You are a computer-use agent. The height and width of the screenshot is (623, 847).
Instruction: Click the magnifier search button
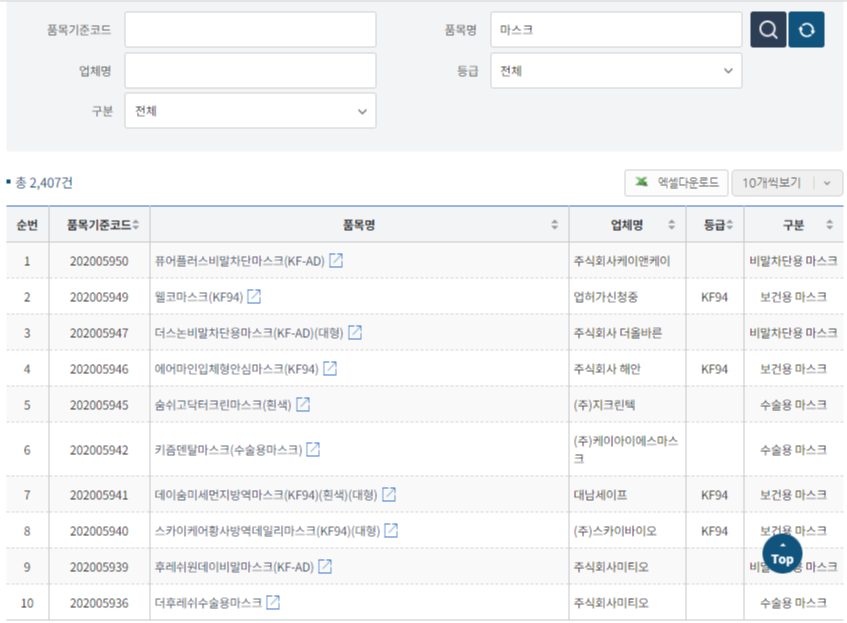click(768, 29)
